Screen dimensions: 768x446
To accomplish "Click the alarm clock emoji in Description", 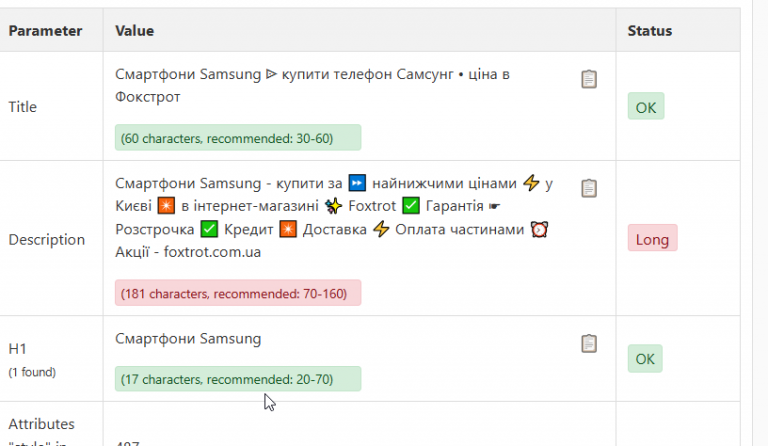I will click(539, 229).
